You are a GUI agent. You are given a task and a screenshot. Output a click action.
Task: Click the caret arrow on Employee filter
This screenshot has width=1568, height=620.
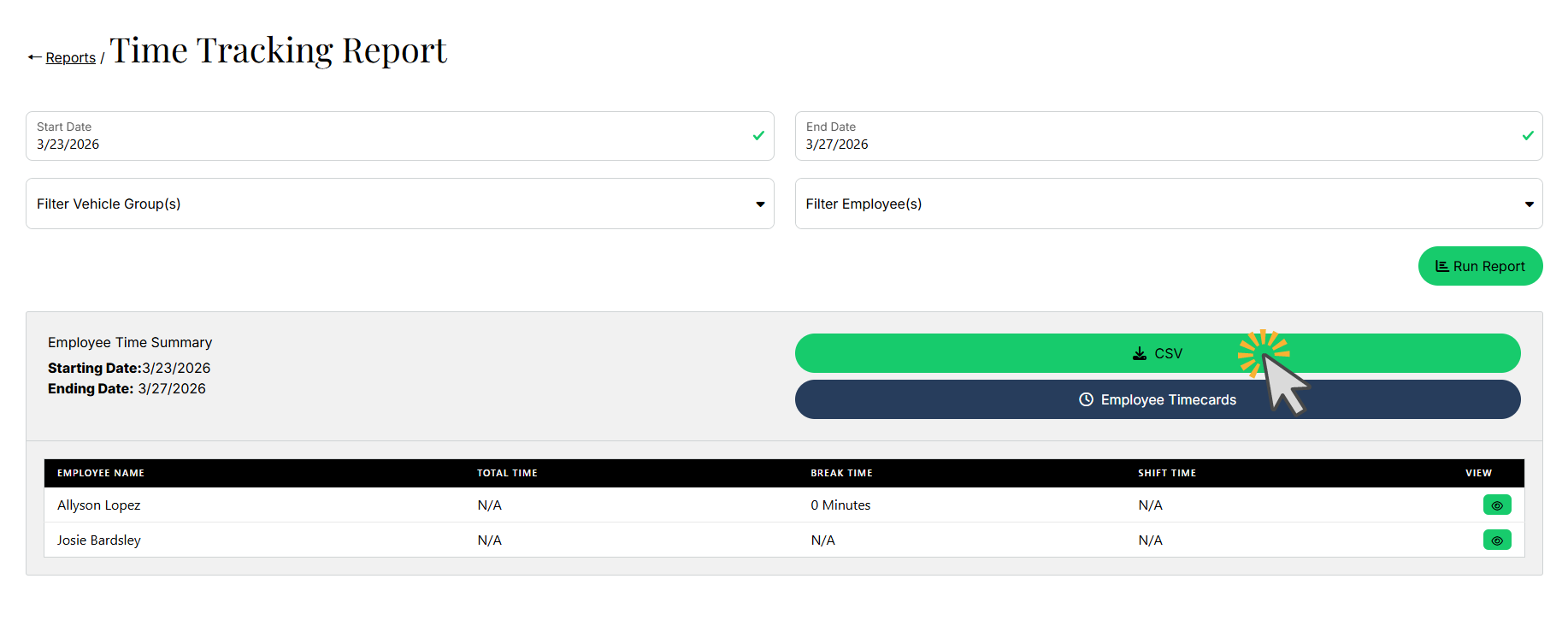pos(1530,204)
